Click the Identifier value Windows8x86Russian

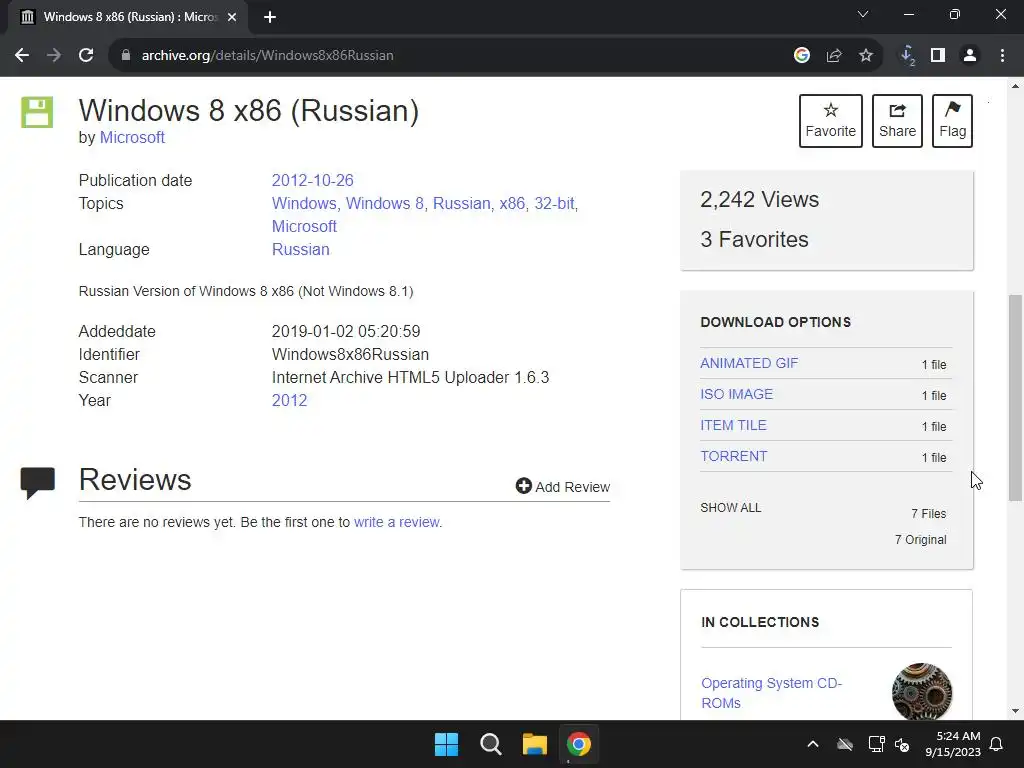click(350, 355)
